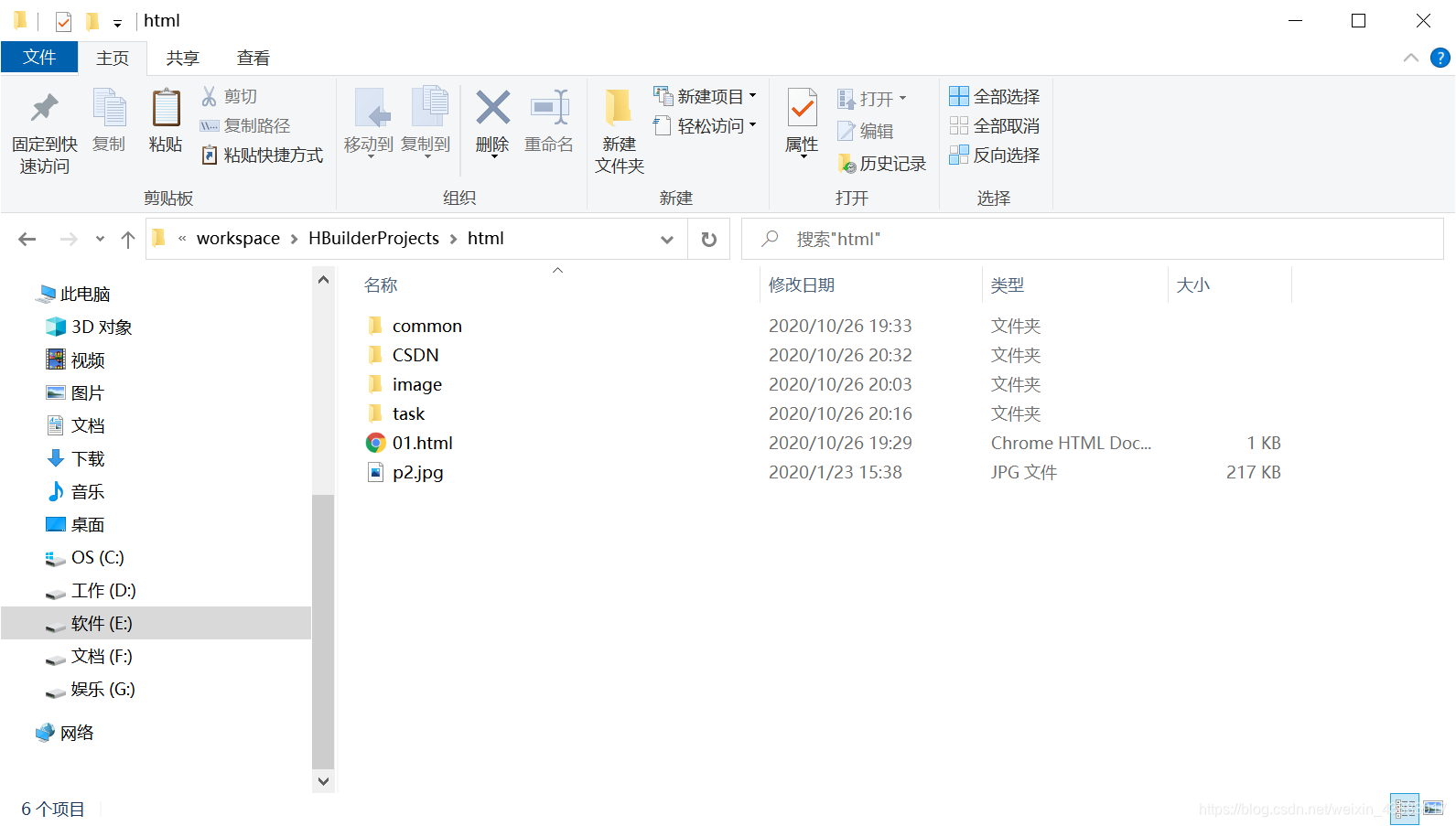Sort by the Name column header
1456x826 pixels.
pos(557,284)
